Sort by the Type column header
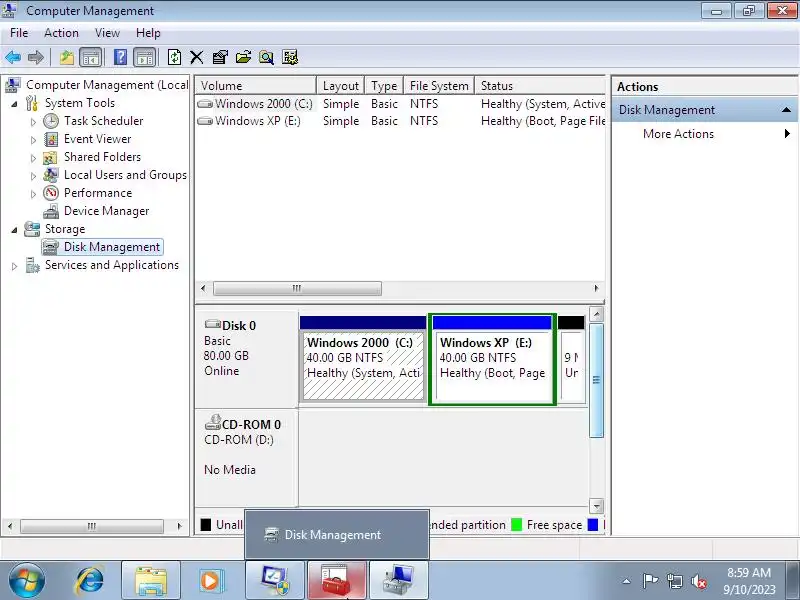 [x=384, y=86]
